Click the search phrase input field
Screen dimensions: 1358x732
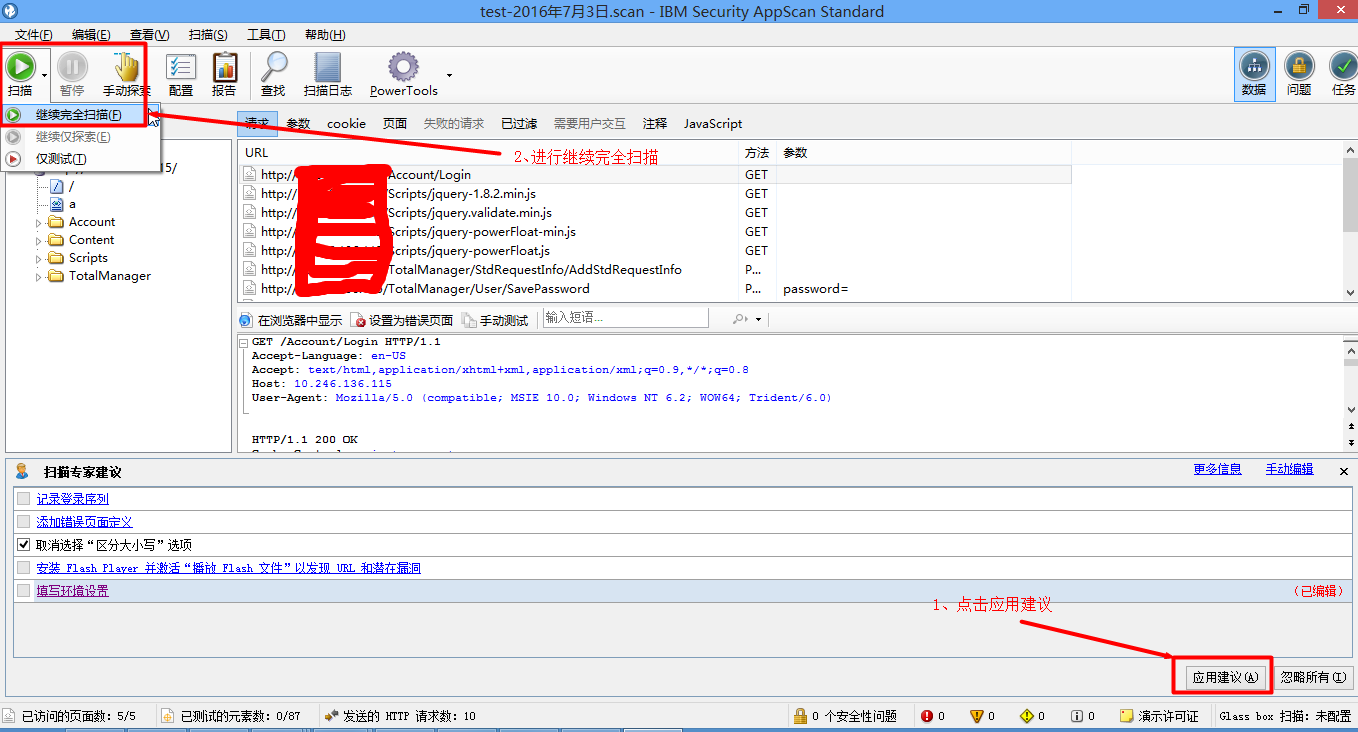click(x=625, y=318)
